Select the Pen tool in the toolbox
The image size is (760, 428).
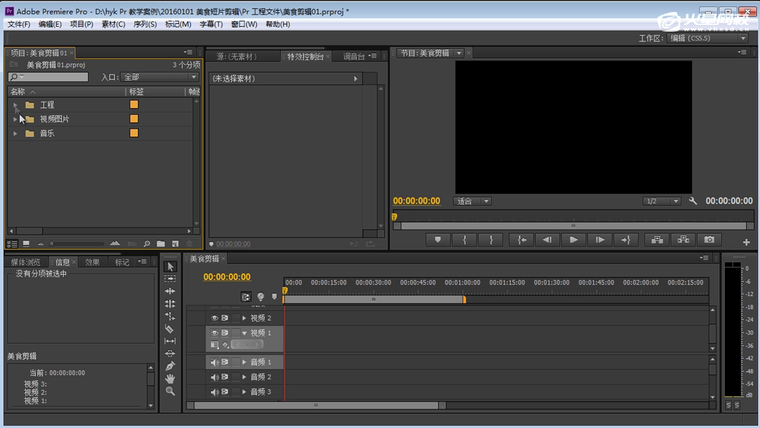click(x=170, y=366)
